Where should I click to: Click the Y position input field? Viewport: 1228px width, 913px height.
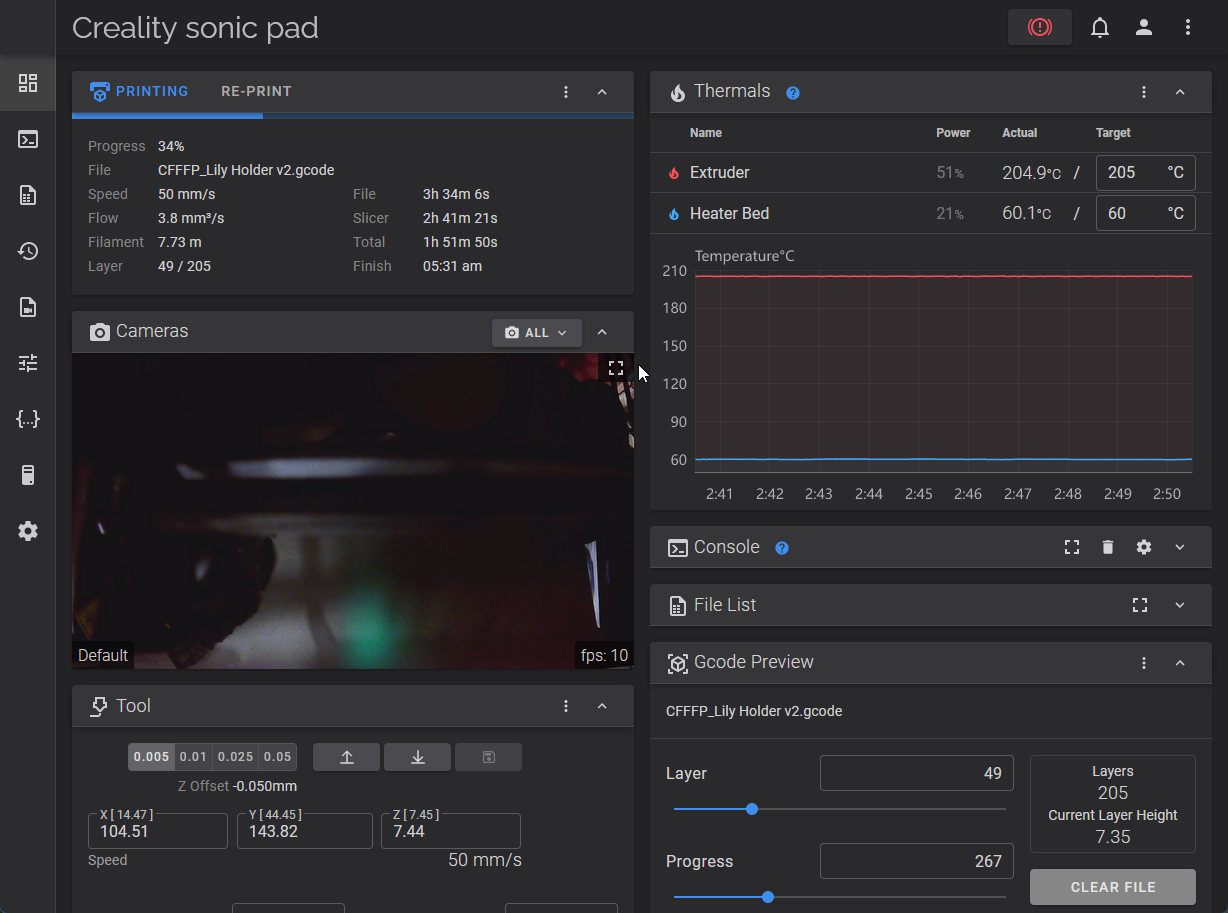pos(305,831)
